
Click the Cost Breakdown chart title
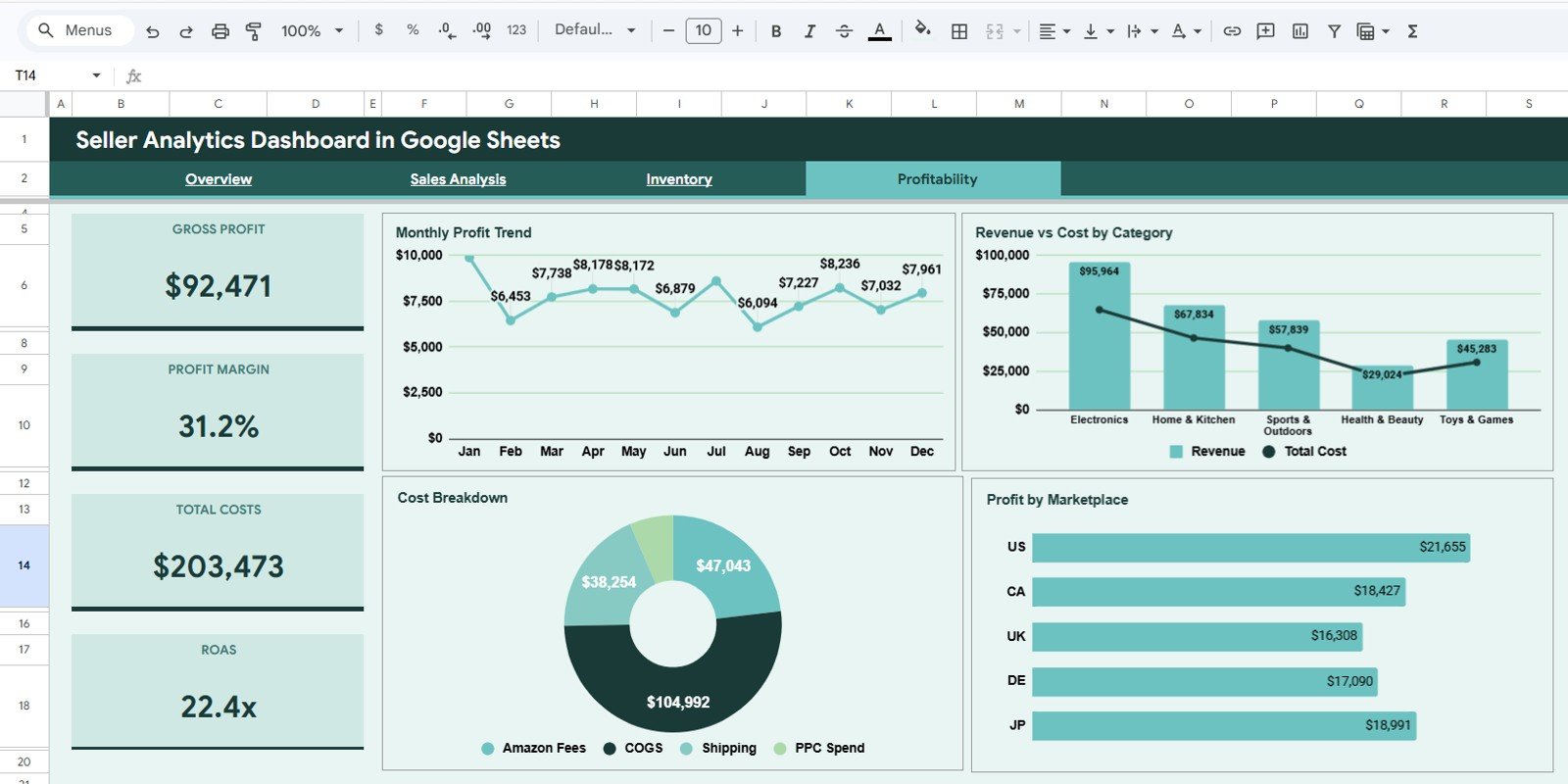point(453,498)
